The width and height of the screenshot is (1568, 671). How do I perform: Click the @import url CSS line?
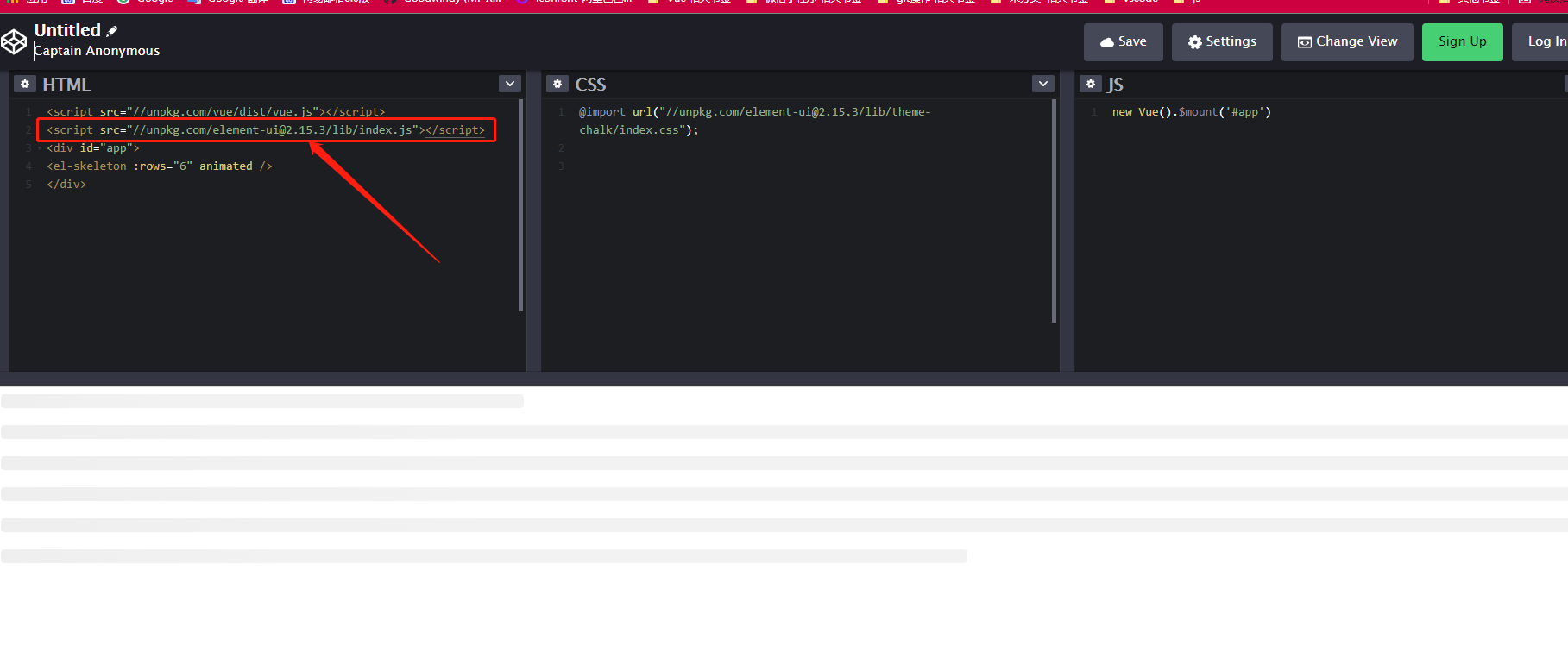click(755, 121)
